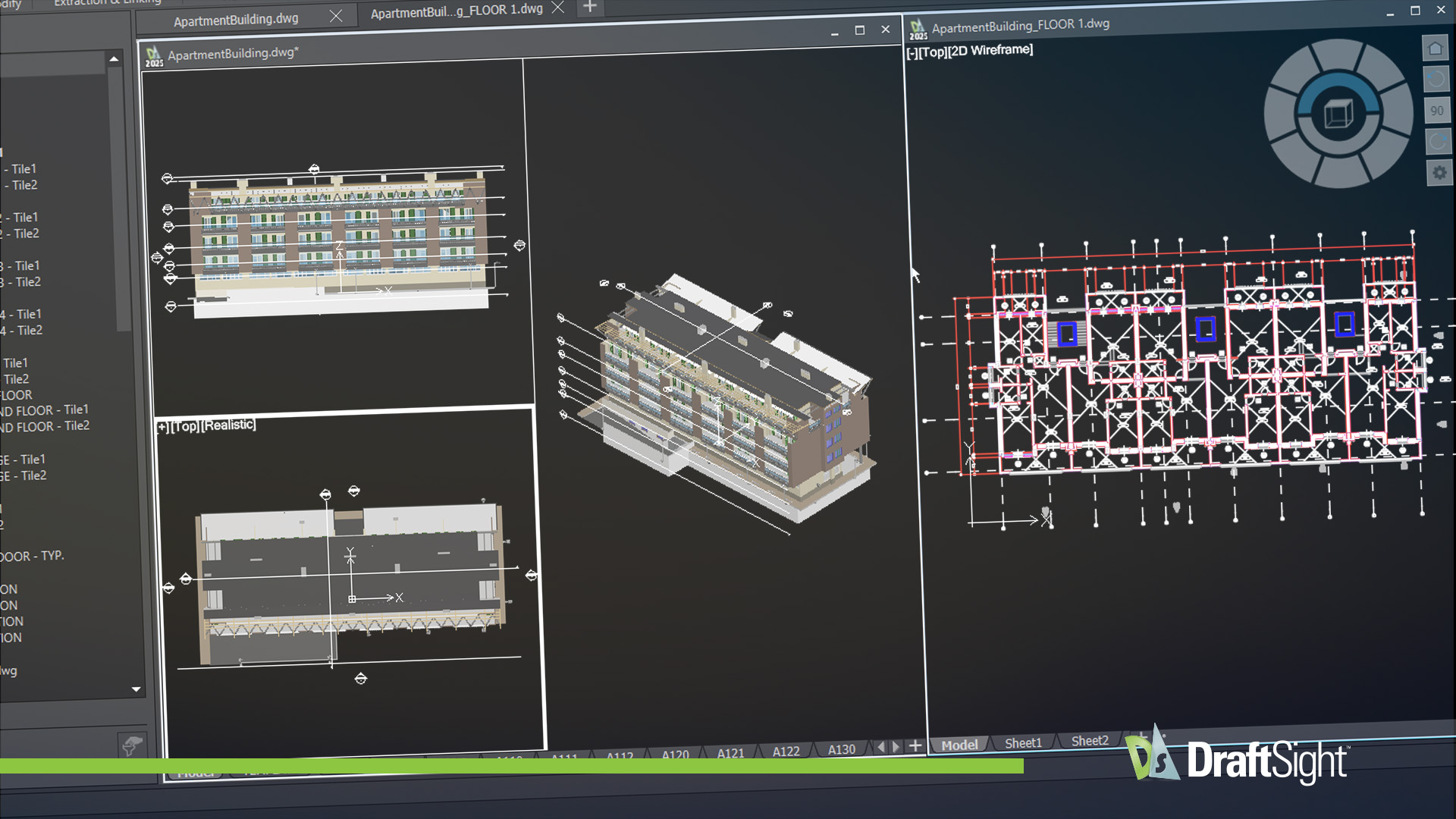Screen dimensions: 1456x819
Task: Select the highlighted top segment of the view wheel
Action: 1338,80
